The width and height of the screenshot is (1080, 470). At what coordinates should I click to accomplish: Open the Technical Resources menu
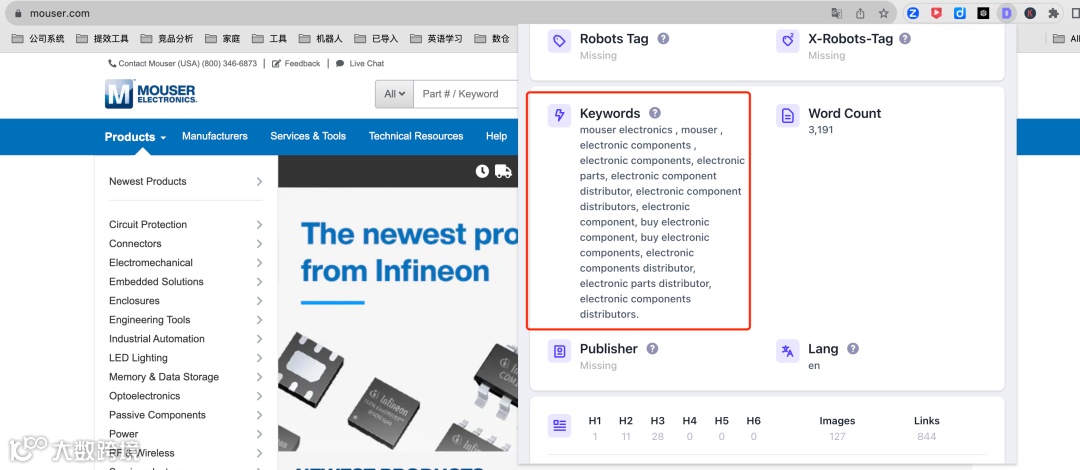click(x=416, y=136)
